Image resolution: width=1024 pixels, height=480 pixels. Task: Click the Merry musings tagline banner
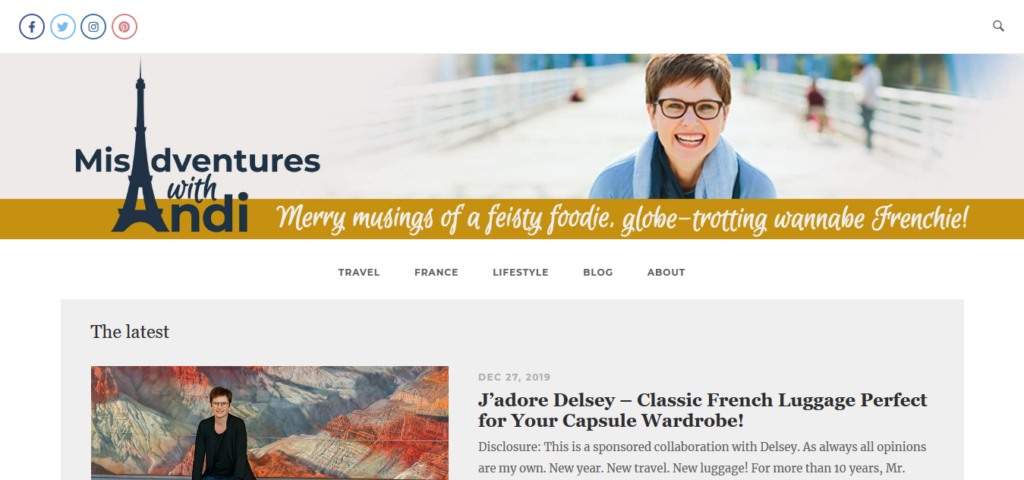click(x=622, y=220)
